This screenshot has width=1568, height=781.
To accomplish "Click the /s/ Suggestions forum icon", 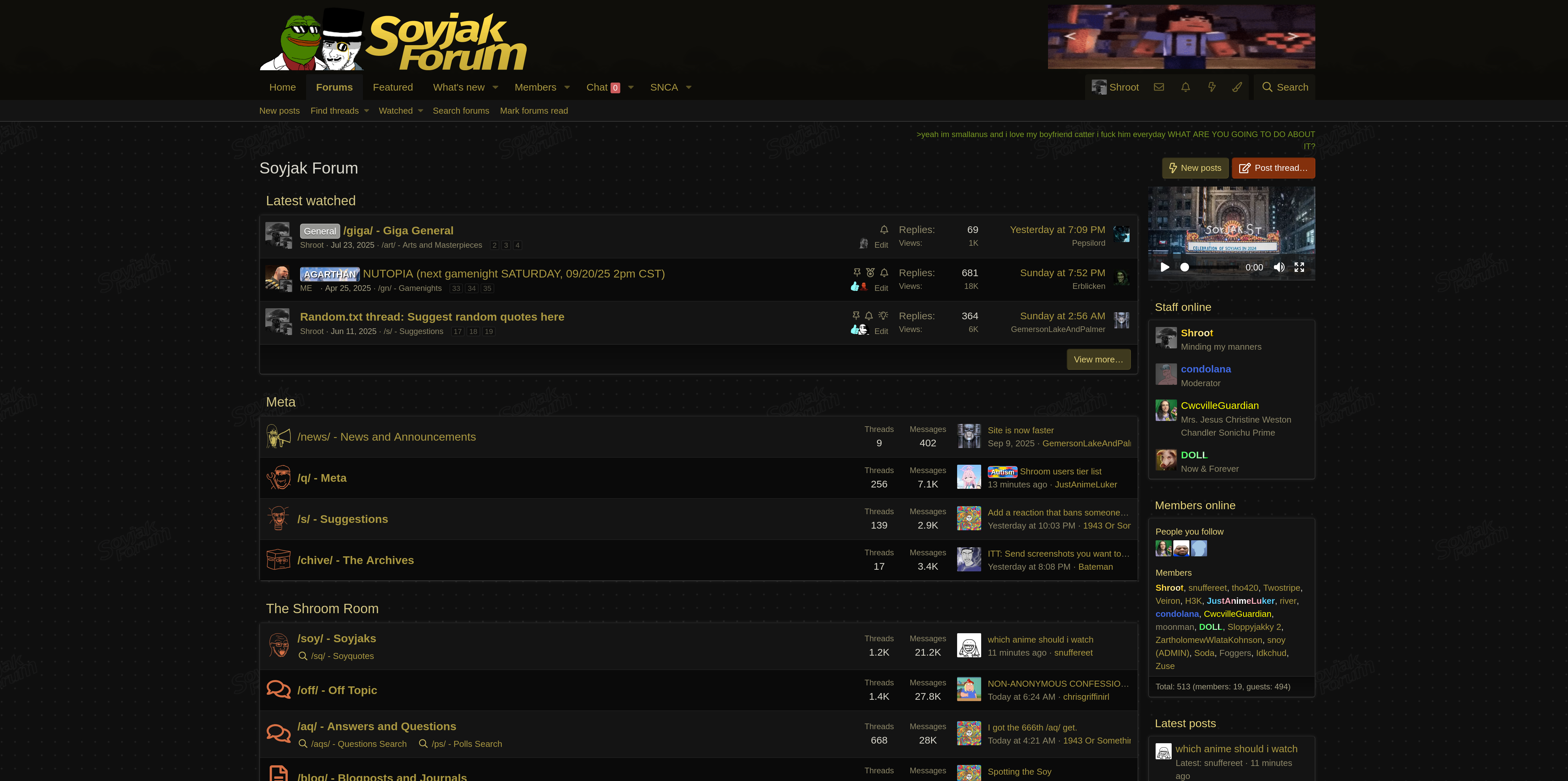I will [x=279, y=519].
